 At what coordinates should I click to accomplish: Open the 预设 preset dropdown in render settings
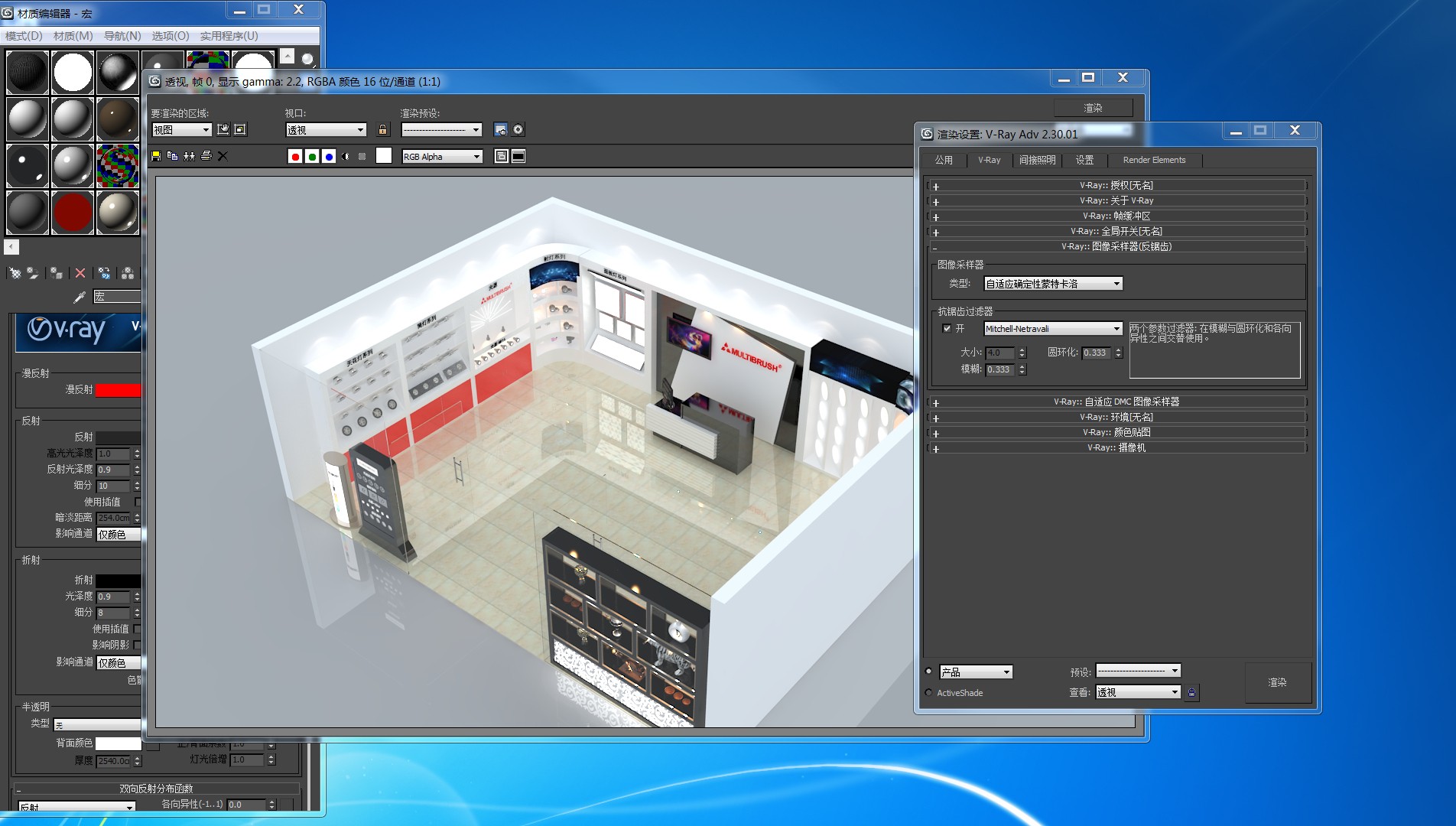point(1139,671)
